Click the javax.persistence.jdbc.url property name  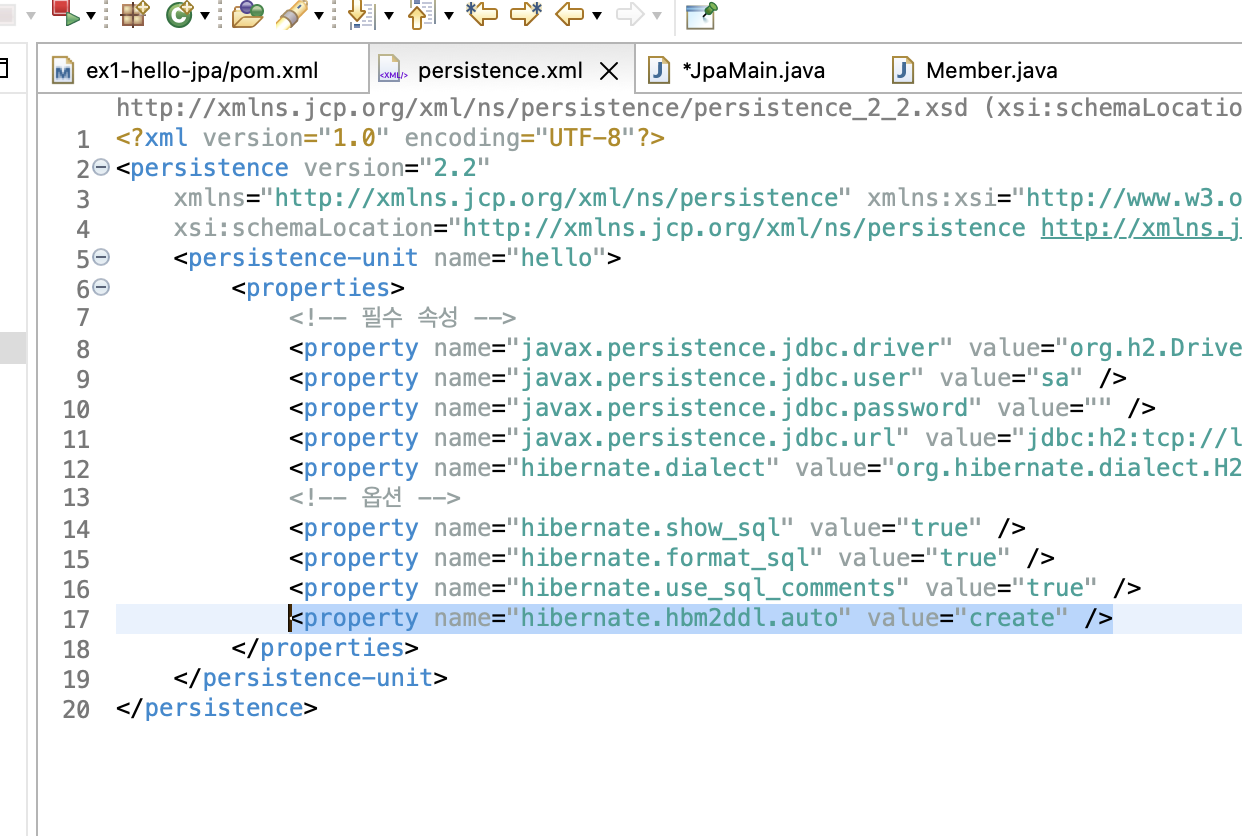(708, 438)
